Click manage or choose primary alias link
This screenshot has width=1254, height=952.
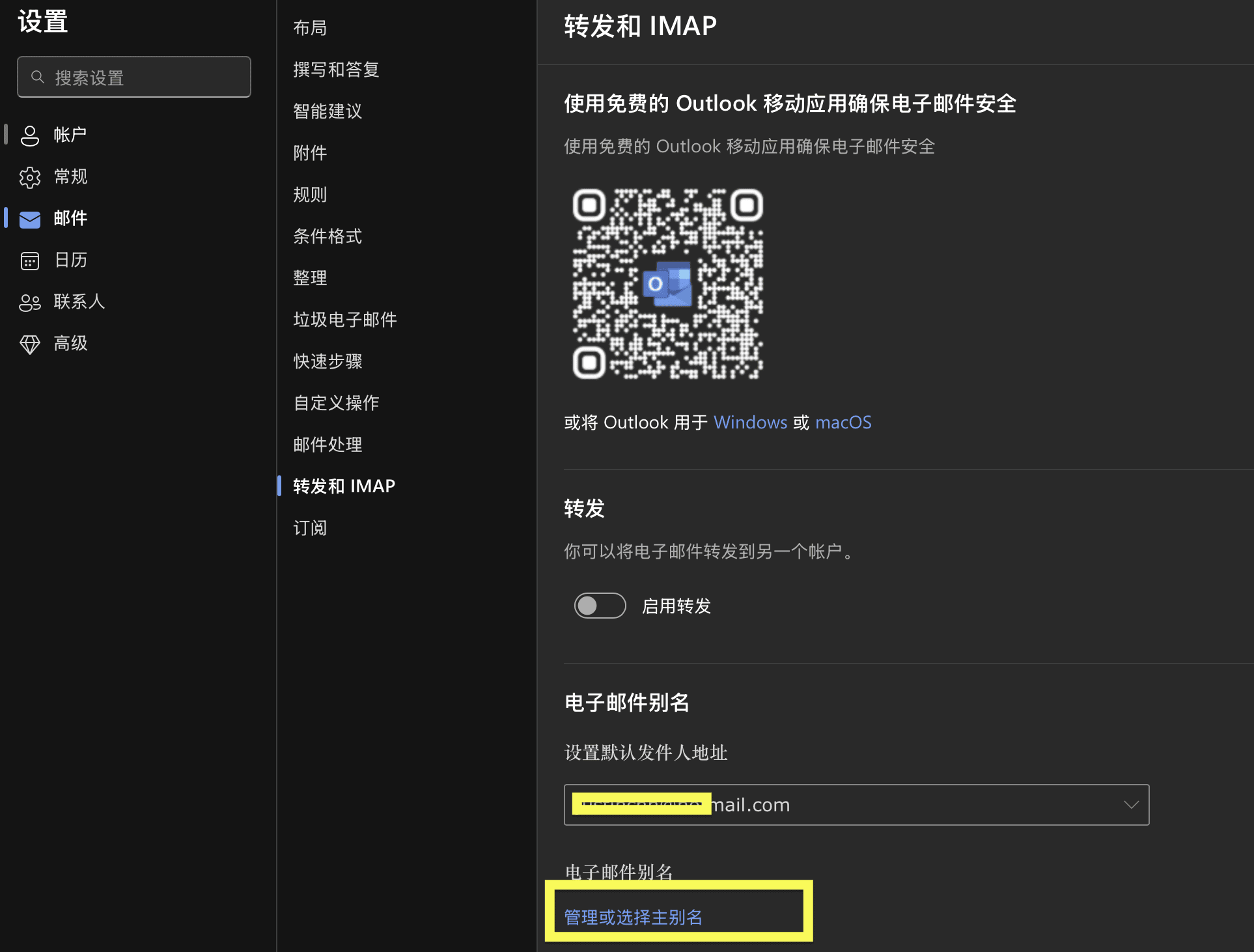click(633, 917)
